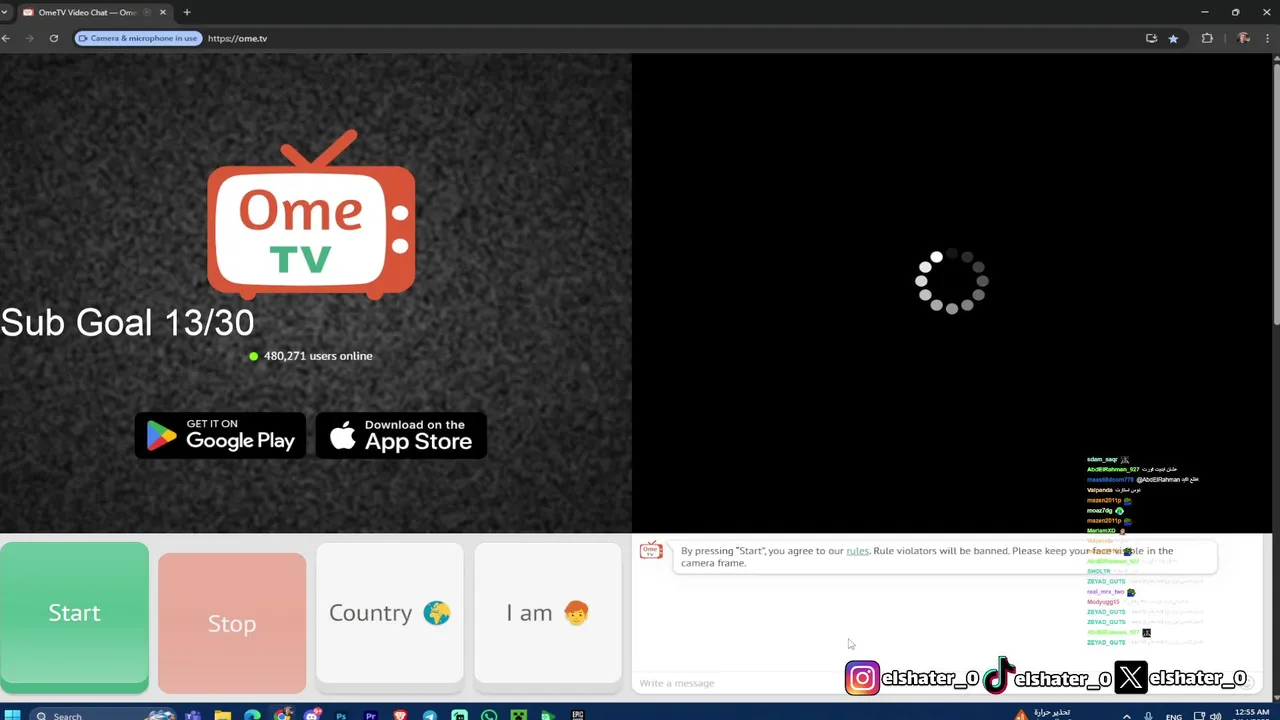Open Epic Games Launcher from taskbar
Viewport: 1280px width, 720px height.
[578, 715]
